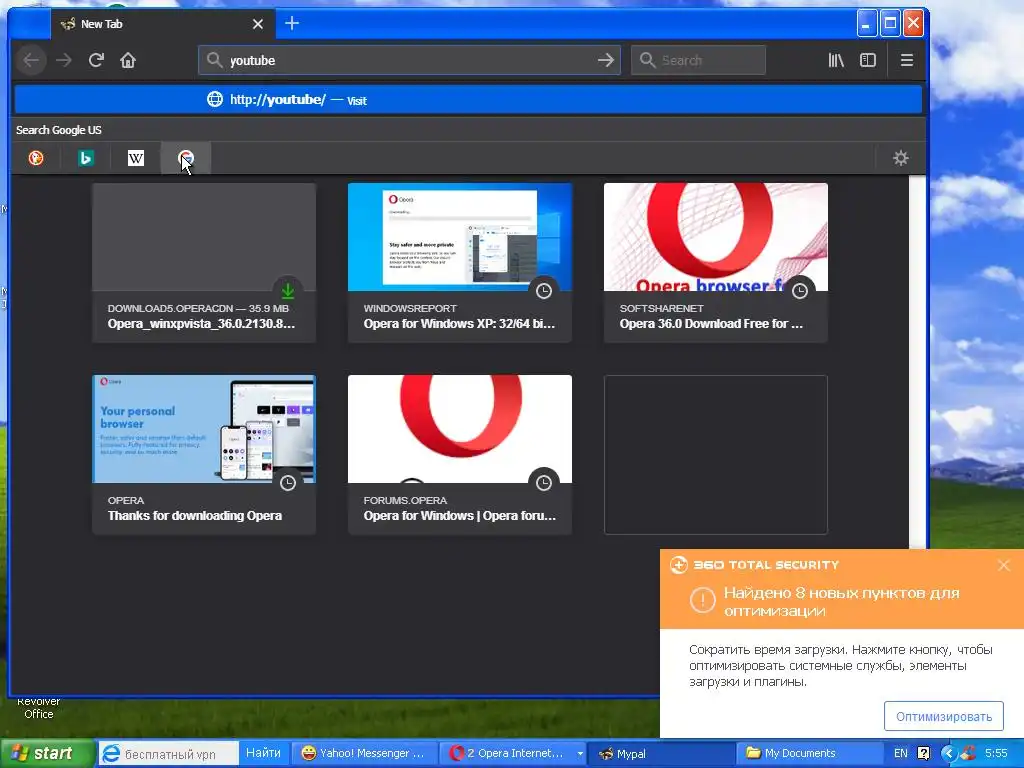Open My Documents from the taskbar
Viewport: 1024px width, 768px height.
tap(810, 753)
